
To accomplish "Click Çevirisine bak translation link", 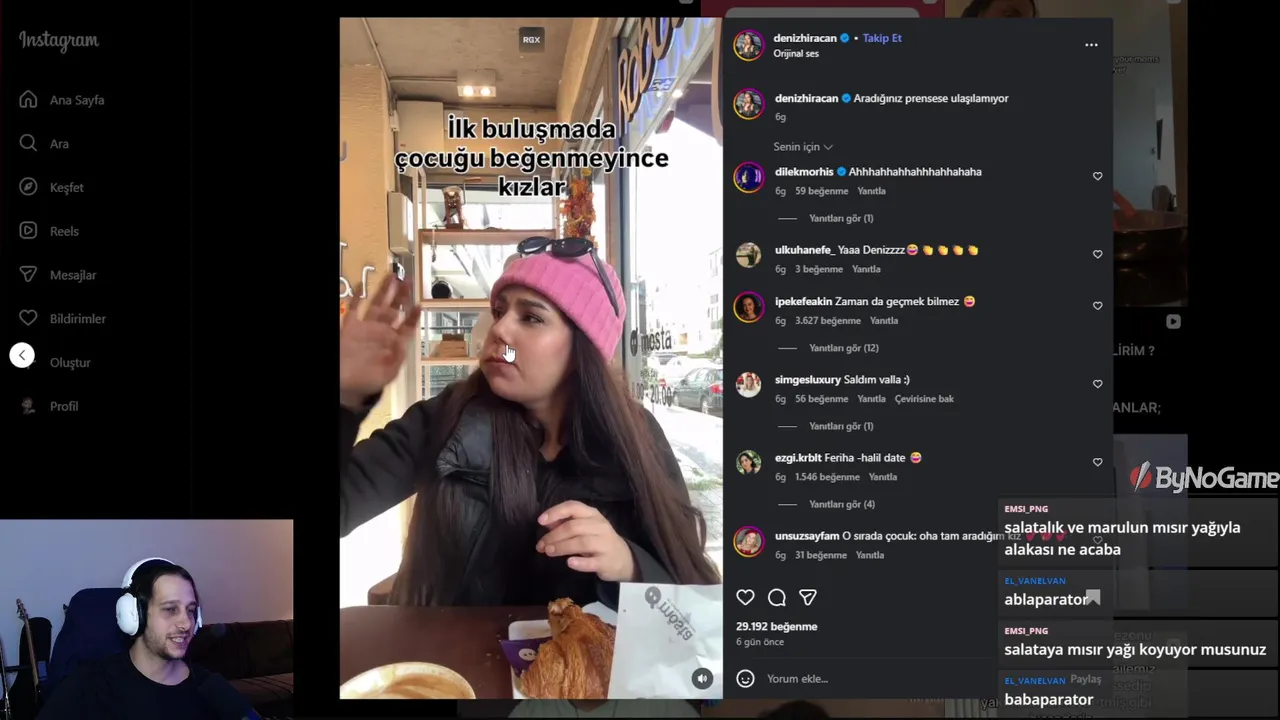I will pyautogui.click(x=924, y=399).
